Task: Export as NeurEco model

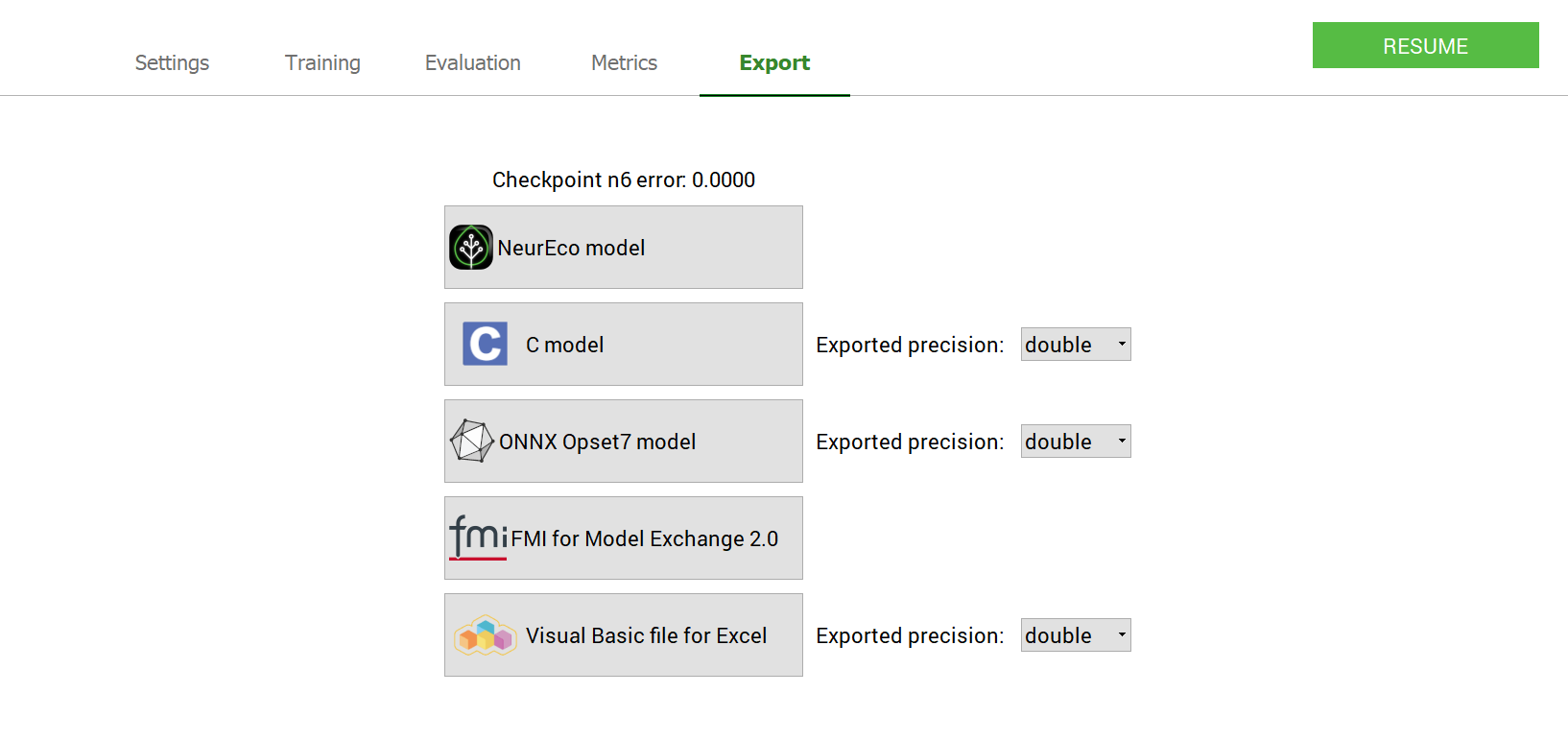Action: tap(624, 247)
